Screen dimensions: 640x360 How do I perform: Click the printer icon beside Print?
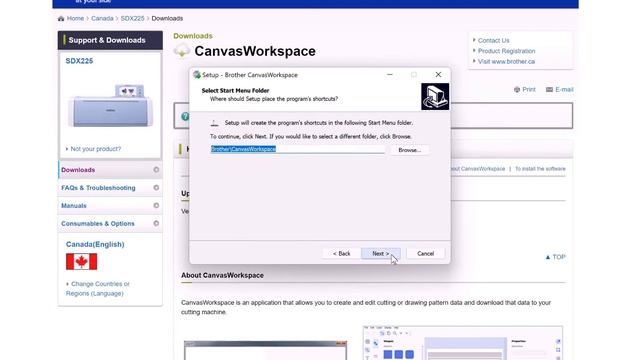[517, 89]
